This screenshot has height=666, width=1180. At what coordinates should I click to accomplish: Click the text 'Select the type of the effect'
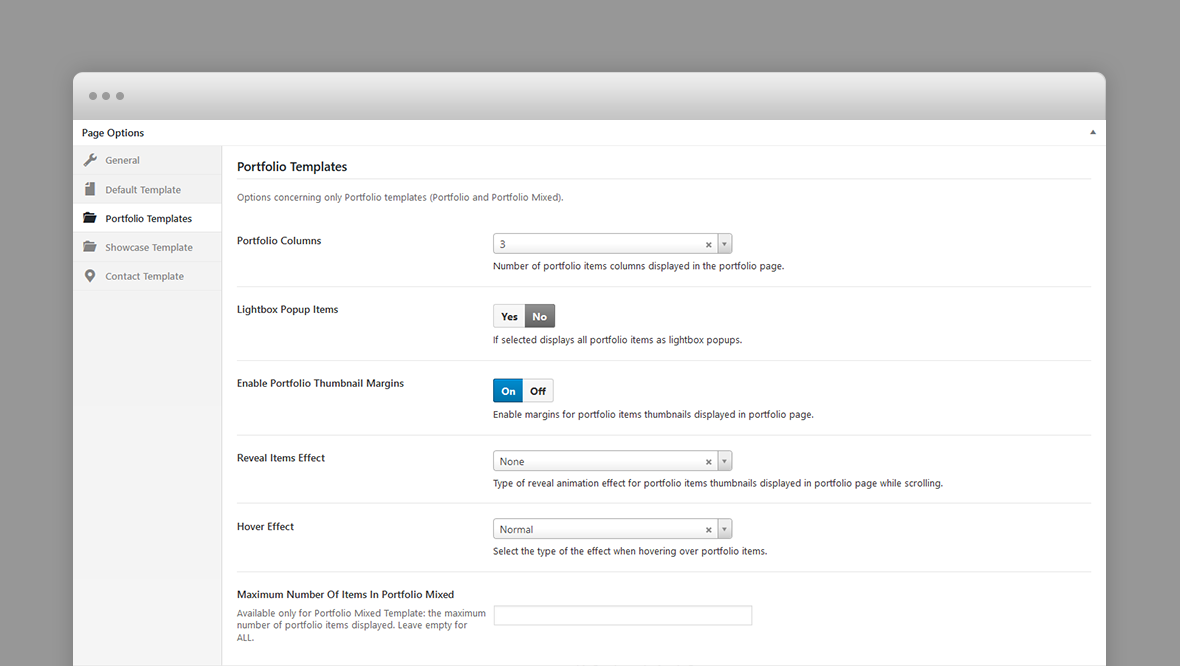coord(630,552)
